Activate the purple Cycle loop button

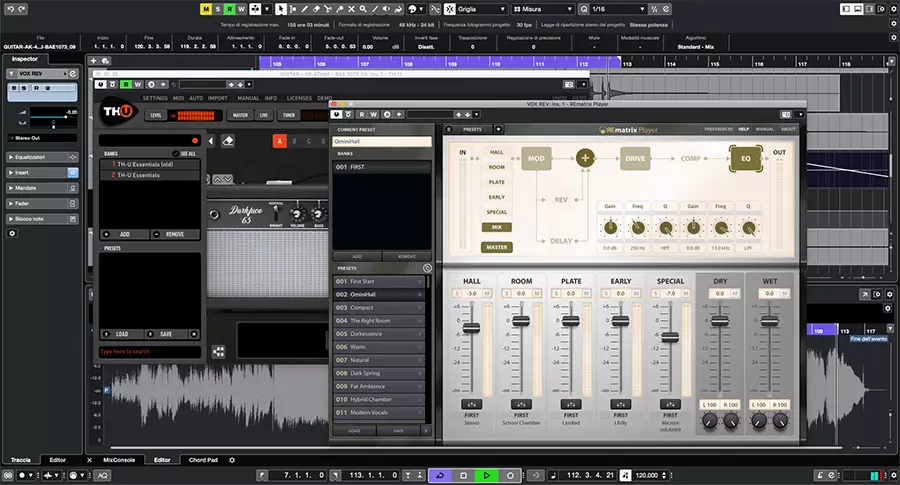tap(441, 475)
